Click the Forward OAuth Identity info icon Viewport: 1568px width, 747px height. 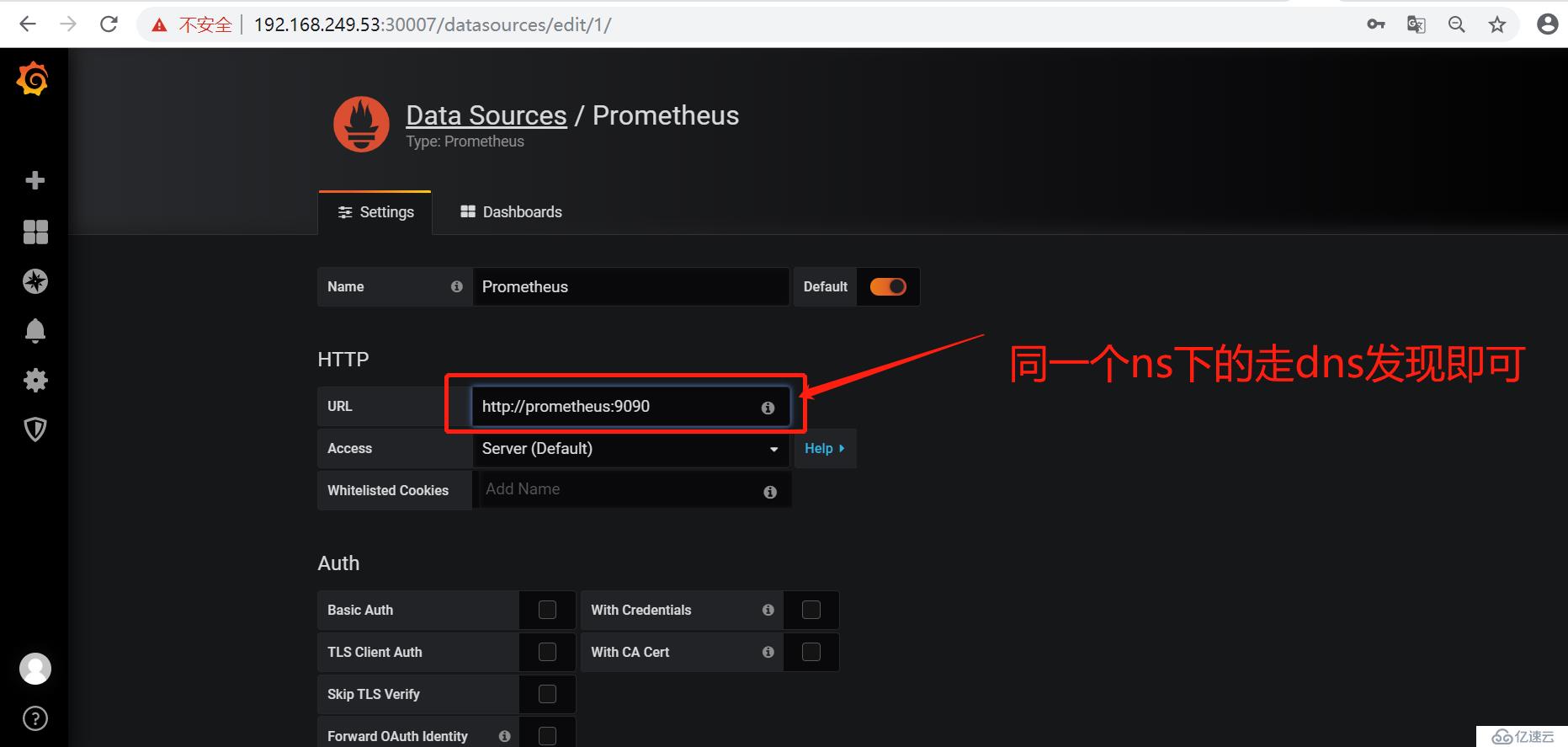click(x=505, y=736)
